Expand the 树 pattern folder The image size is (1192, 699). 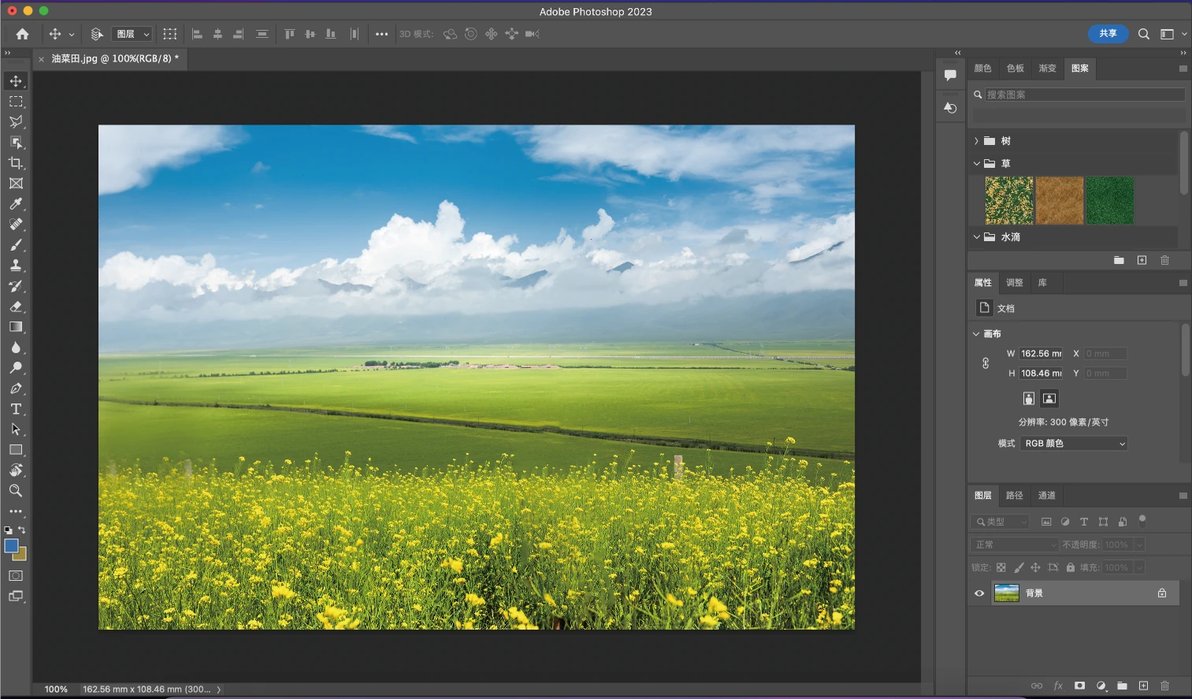[977, 141]
